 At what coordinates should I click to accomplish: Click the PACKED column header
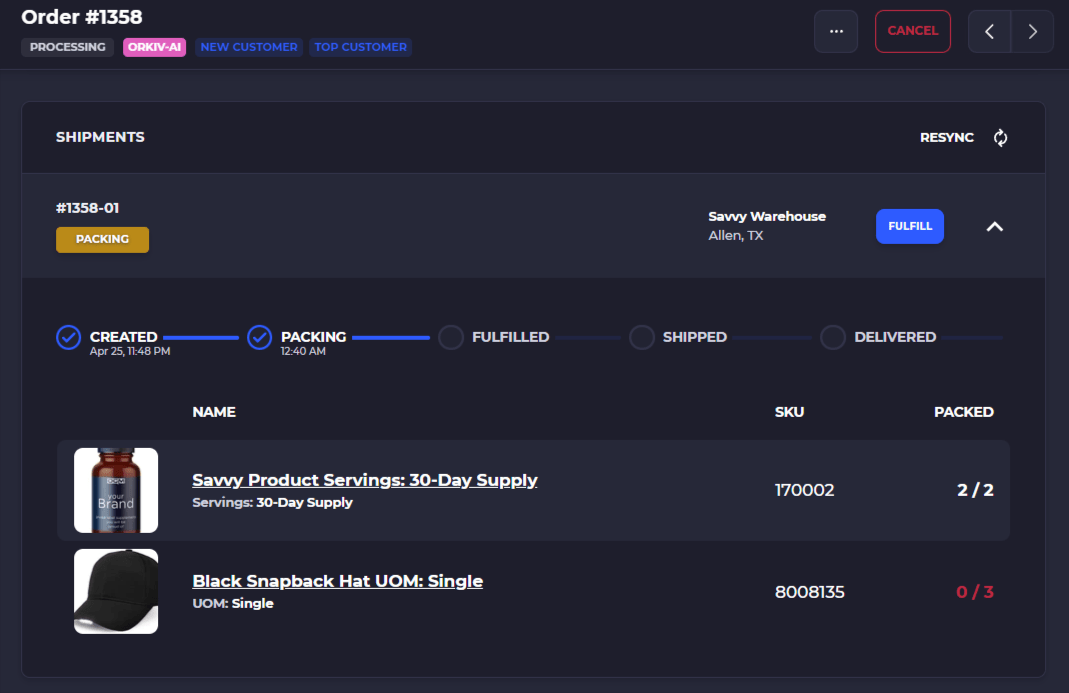[964, 412]
